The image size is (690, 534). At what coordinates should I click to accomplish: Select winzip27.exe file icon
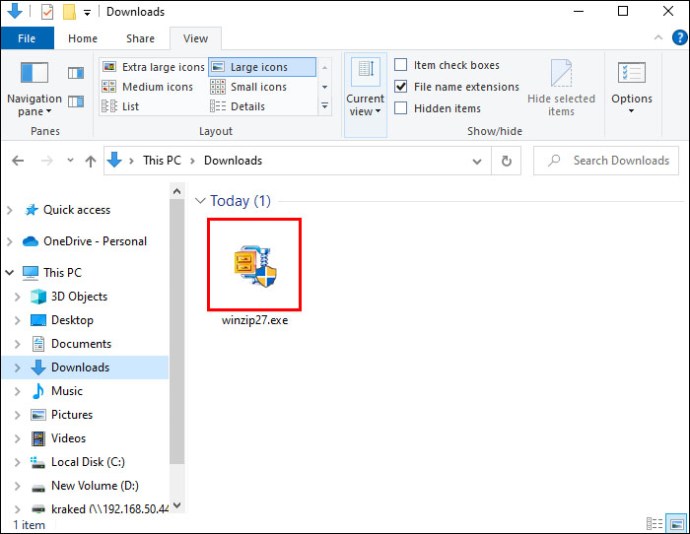click(x=255, y=265)
